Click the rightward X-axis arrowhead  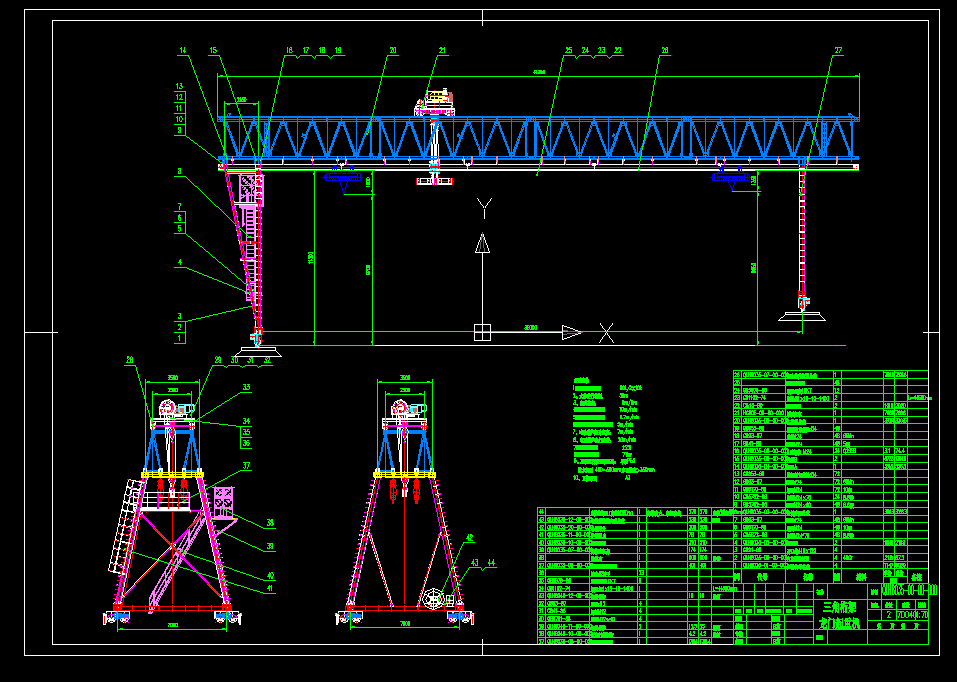(571, 332)
